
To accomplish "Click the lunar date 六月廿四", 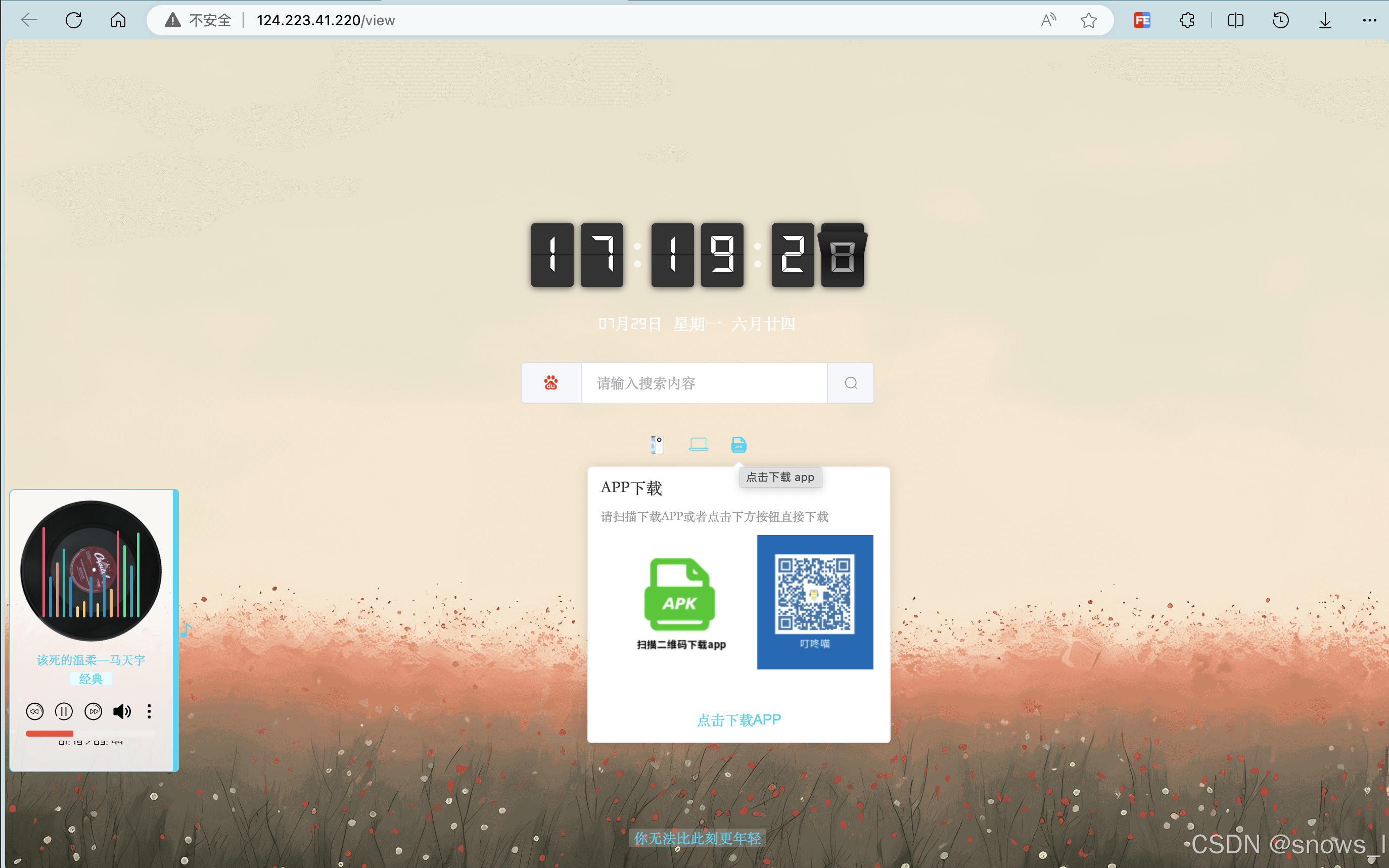I will click(x=764, y=324).
